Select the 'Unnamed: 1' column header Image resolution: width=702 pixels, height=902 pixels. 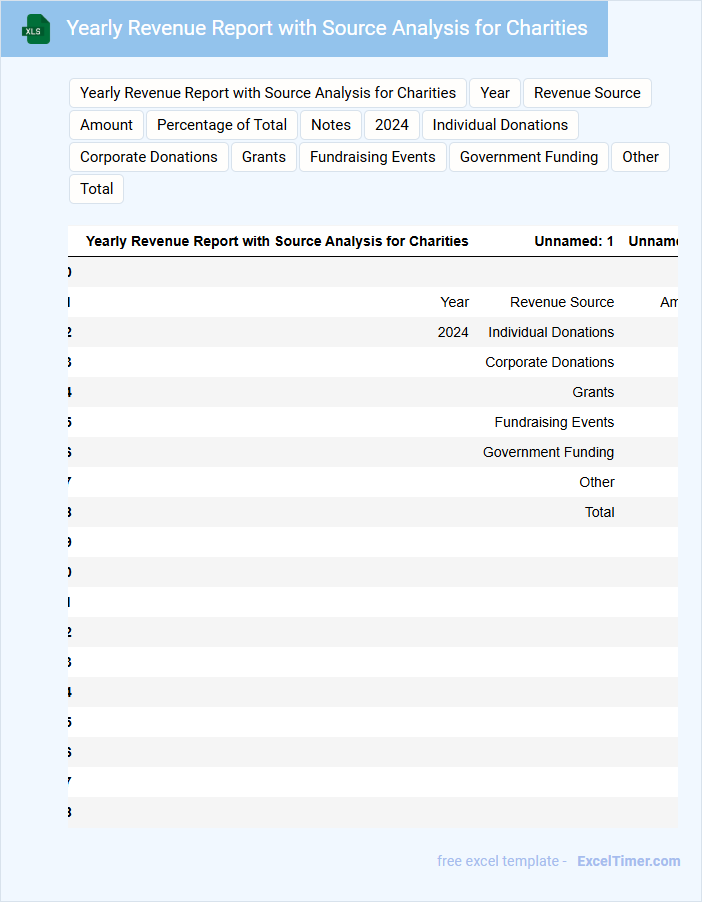click(x=574, y=241)
